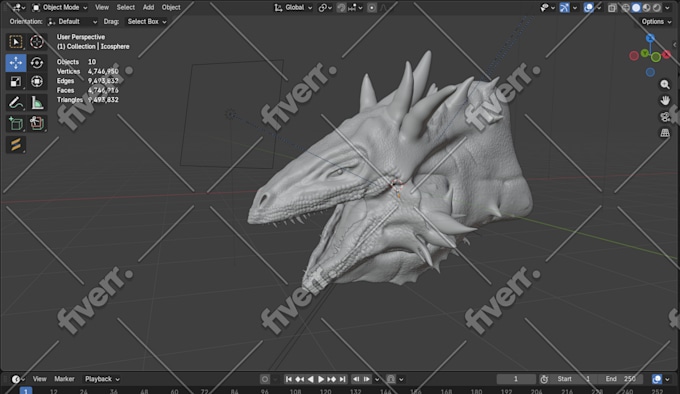This screenshot has height=394, width=680.
Task: Click the Start frame field
Action: pyautogui.click(x=573, y=379)
